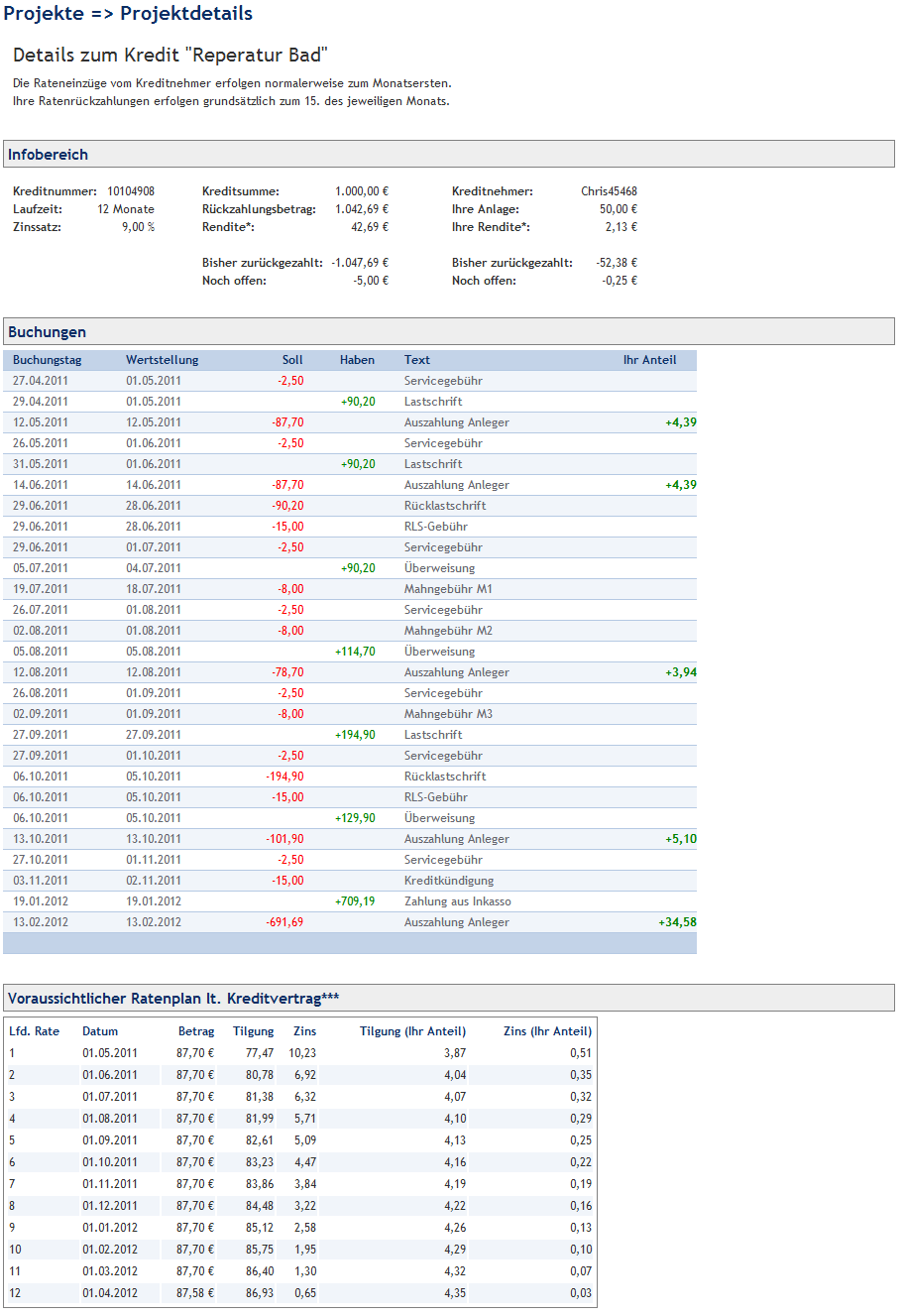904x1316 pixels.
Task: Click the 'Mahngebühr M1' booking text
Action: [x=448, y=589]
